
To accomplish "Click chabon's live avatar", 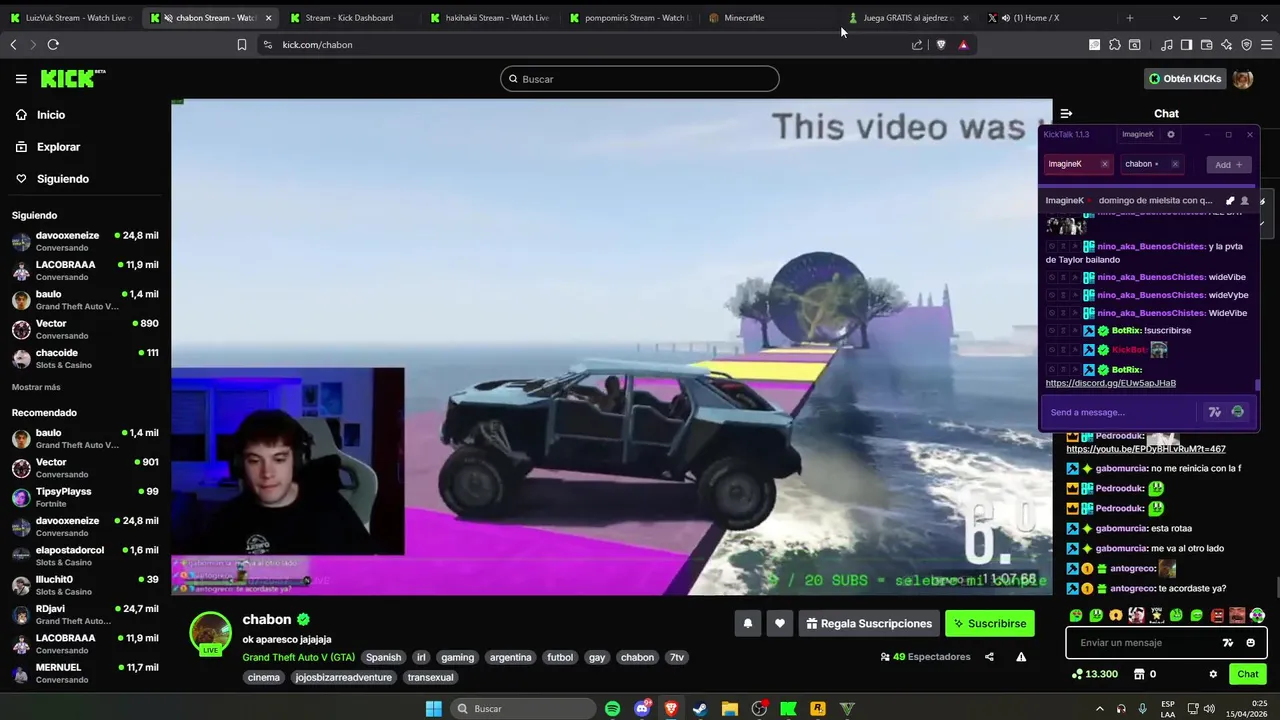I will coord(210,633).
